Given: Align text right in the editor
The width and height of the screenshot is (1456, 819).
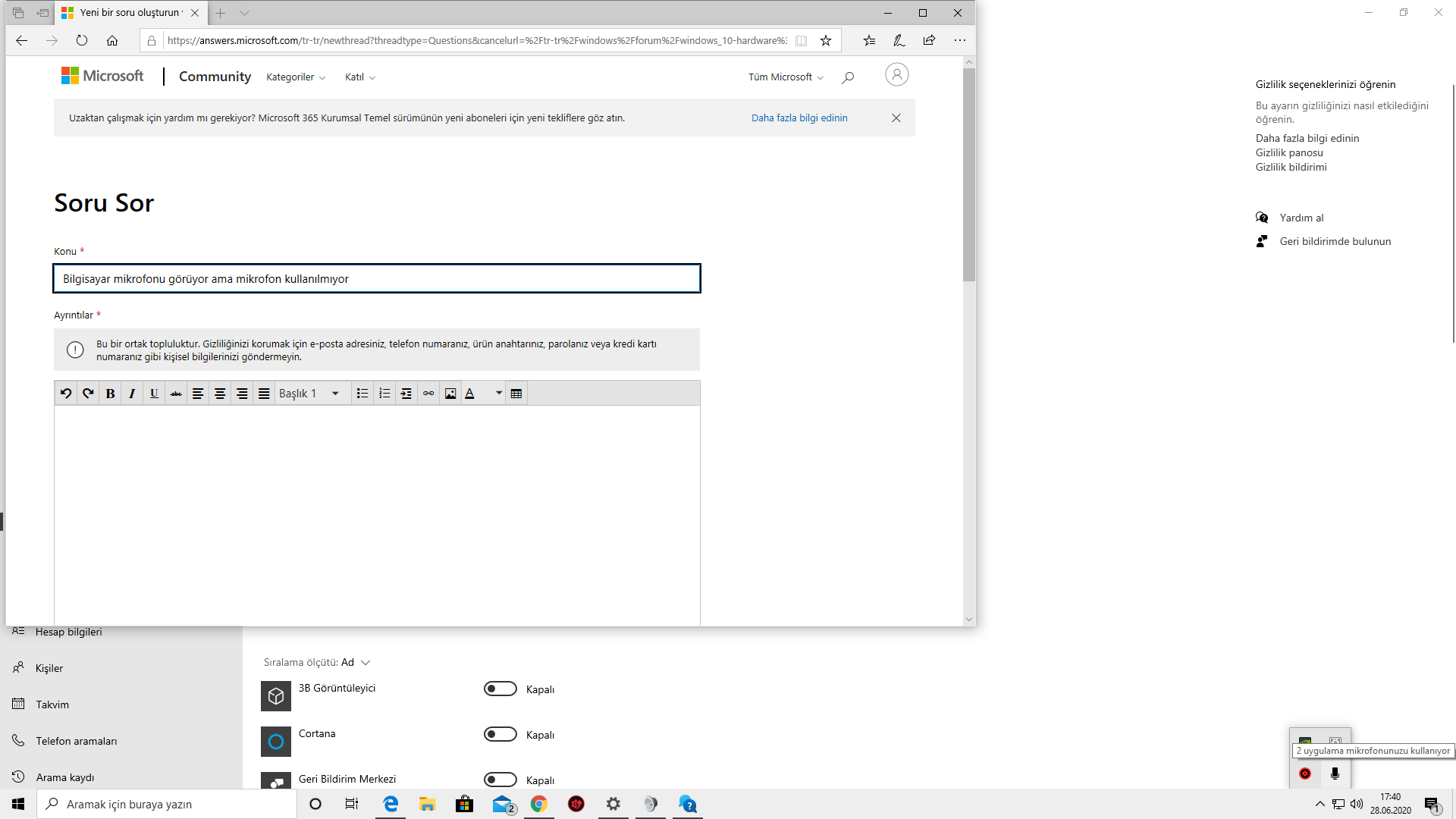Looking at the screenshot, I should coord(242,394).
